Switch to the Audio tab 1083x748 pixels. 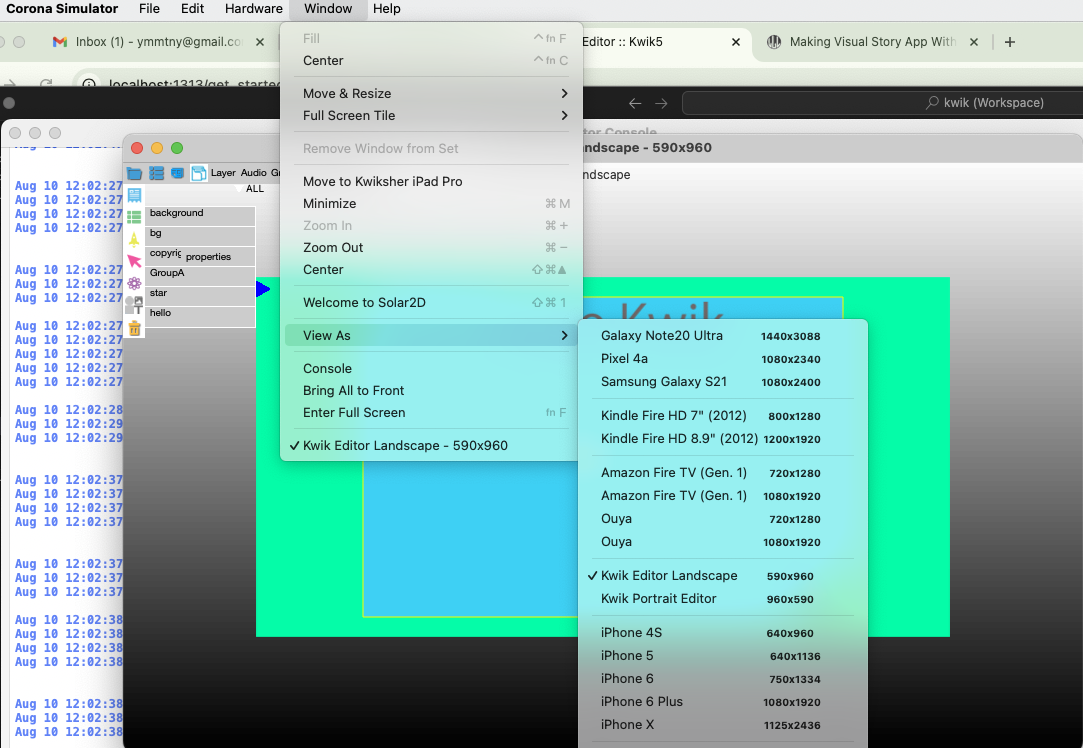point(253,173)
